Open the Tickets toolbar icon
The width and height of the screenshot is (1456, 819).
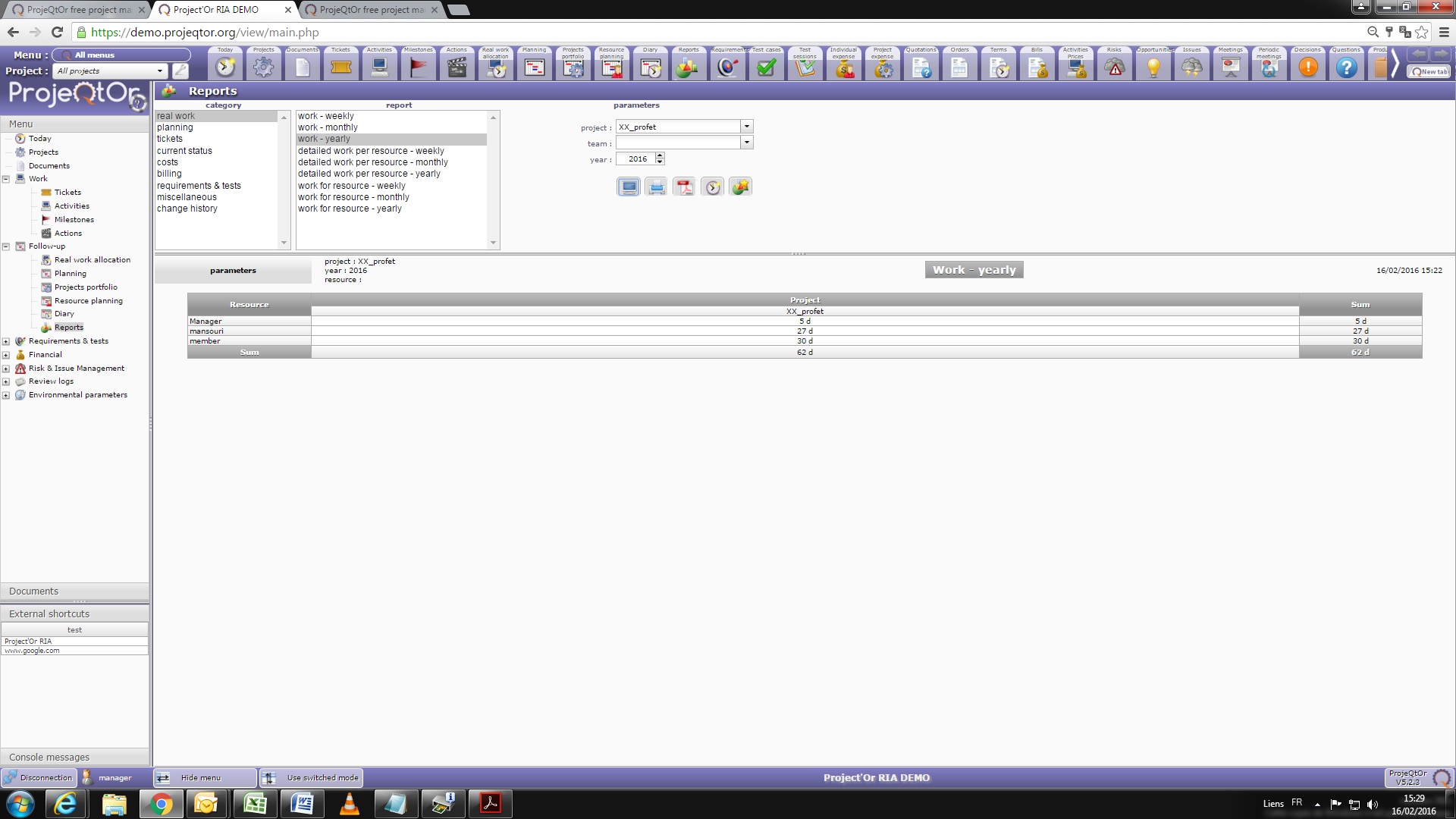click(x=340, y=67)
